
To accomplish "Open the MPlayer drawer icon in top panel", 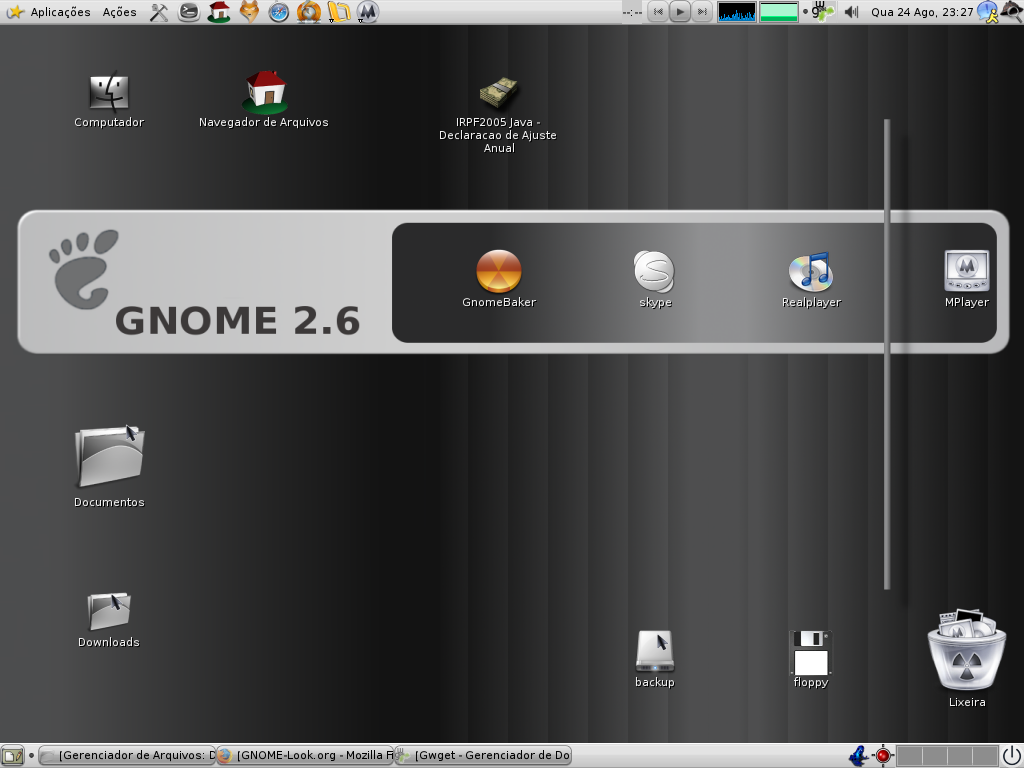I will pyautogui.click(x=368, y=12).
